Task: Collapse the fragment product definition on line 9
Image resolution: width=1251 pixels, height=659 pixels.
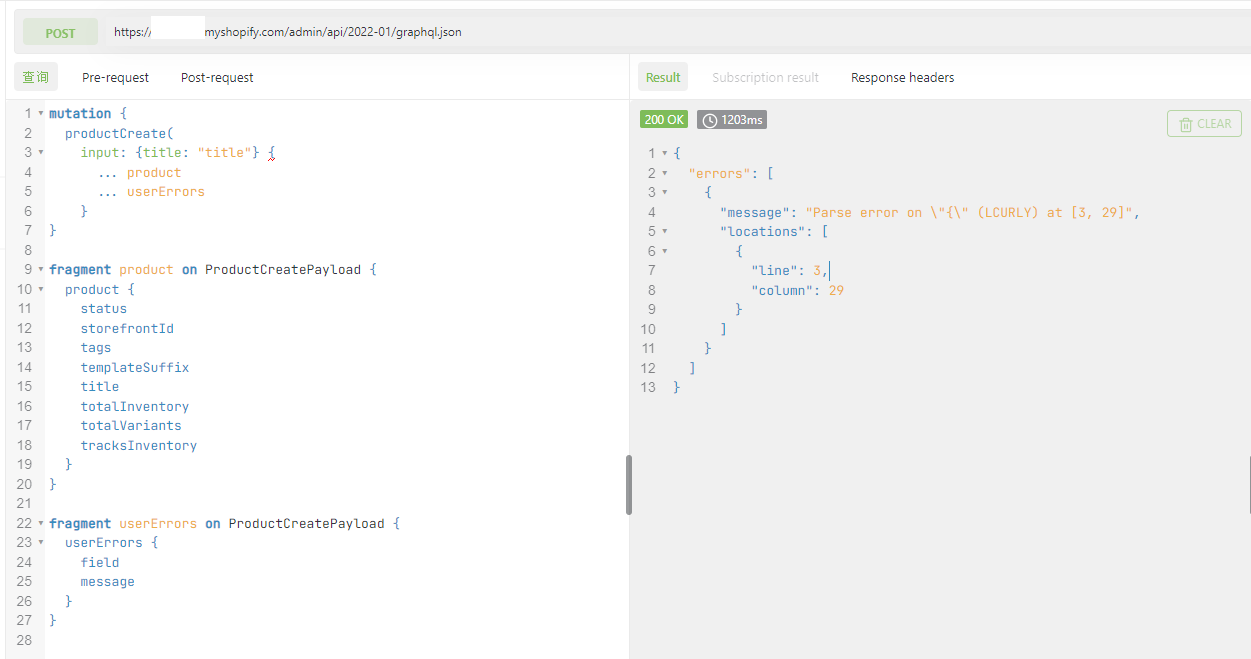Action: [40, 270]
